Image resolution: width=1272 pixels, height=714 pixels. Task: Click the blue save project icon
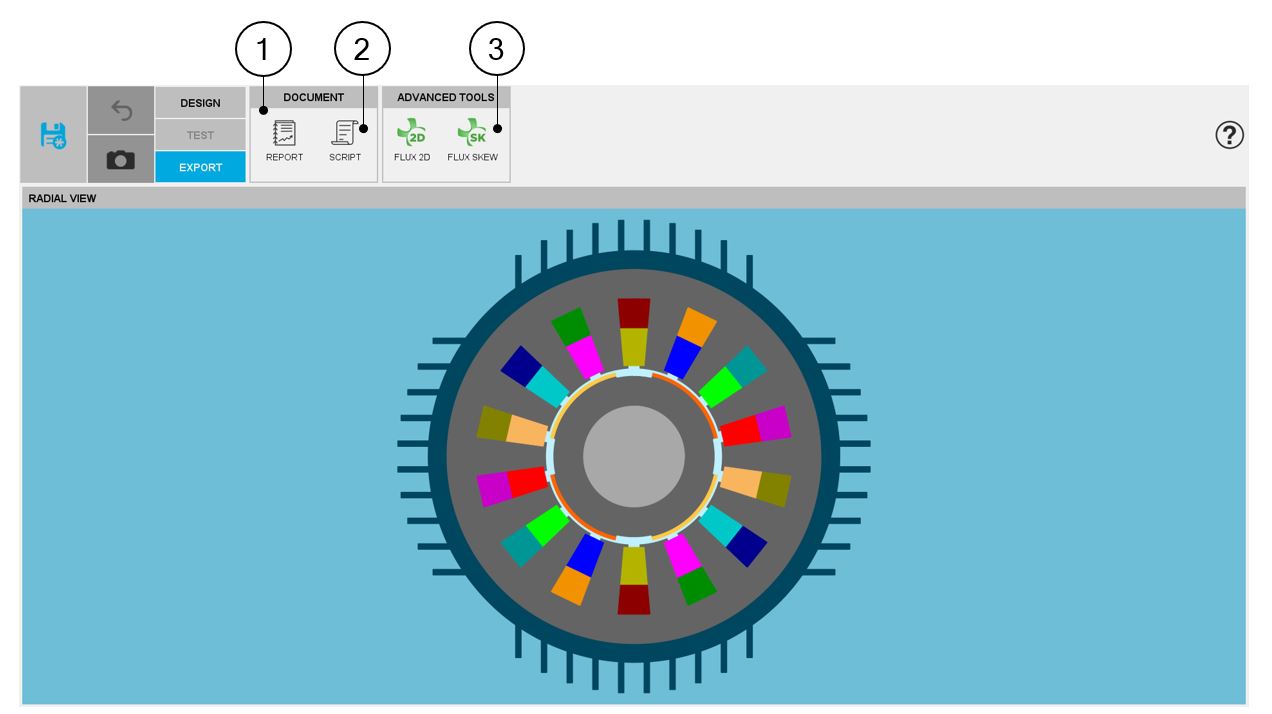click(53, 135)
